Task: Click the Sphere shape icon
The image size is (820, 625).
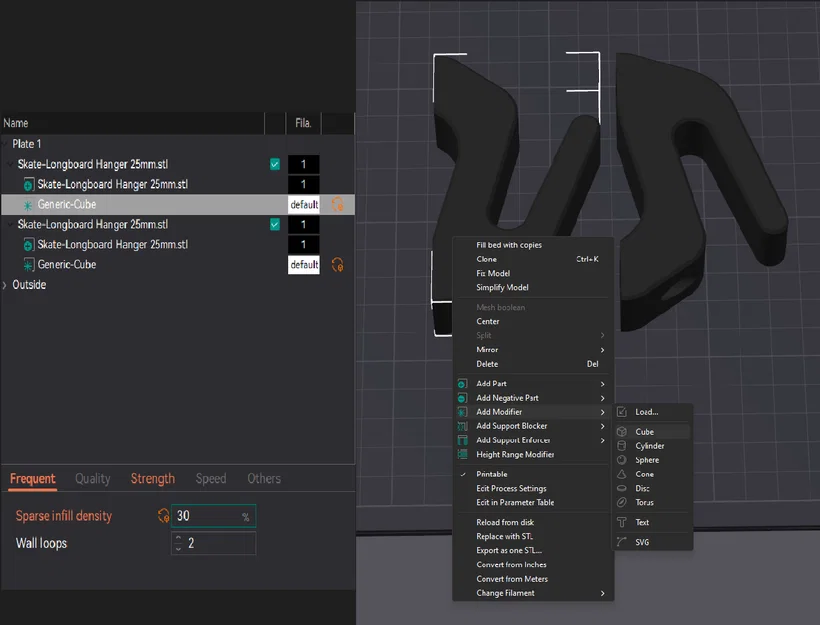Action: coord(622,460)
